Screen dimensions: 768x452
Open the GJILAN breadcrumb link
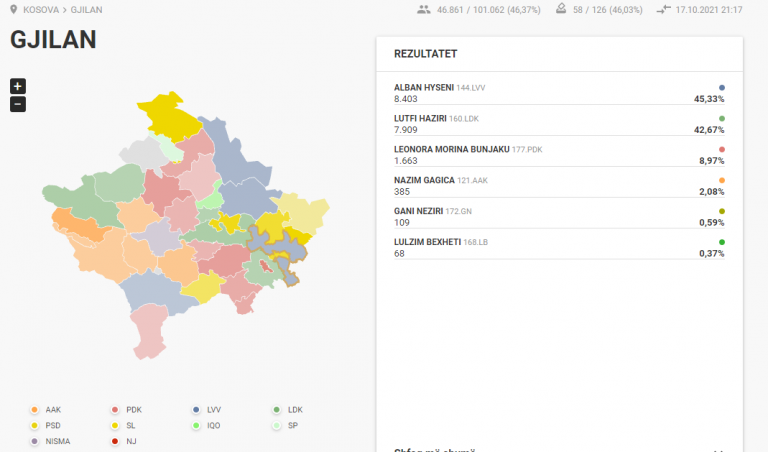pyautogui.click(x=86, y=10)
